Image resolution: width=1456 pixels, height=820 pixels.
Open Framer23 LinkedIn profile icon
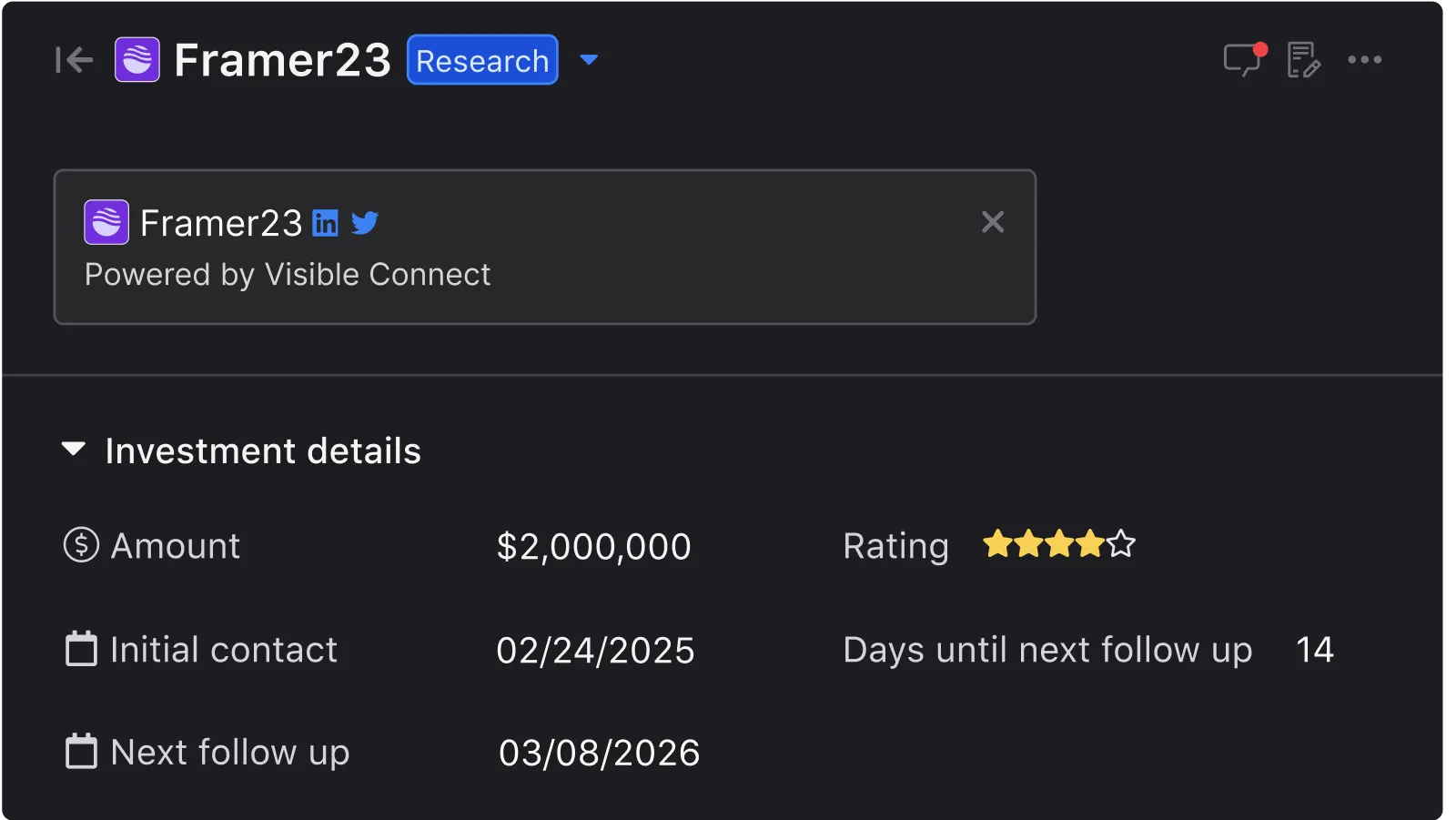[x=325, y=223]
